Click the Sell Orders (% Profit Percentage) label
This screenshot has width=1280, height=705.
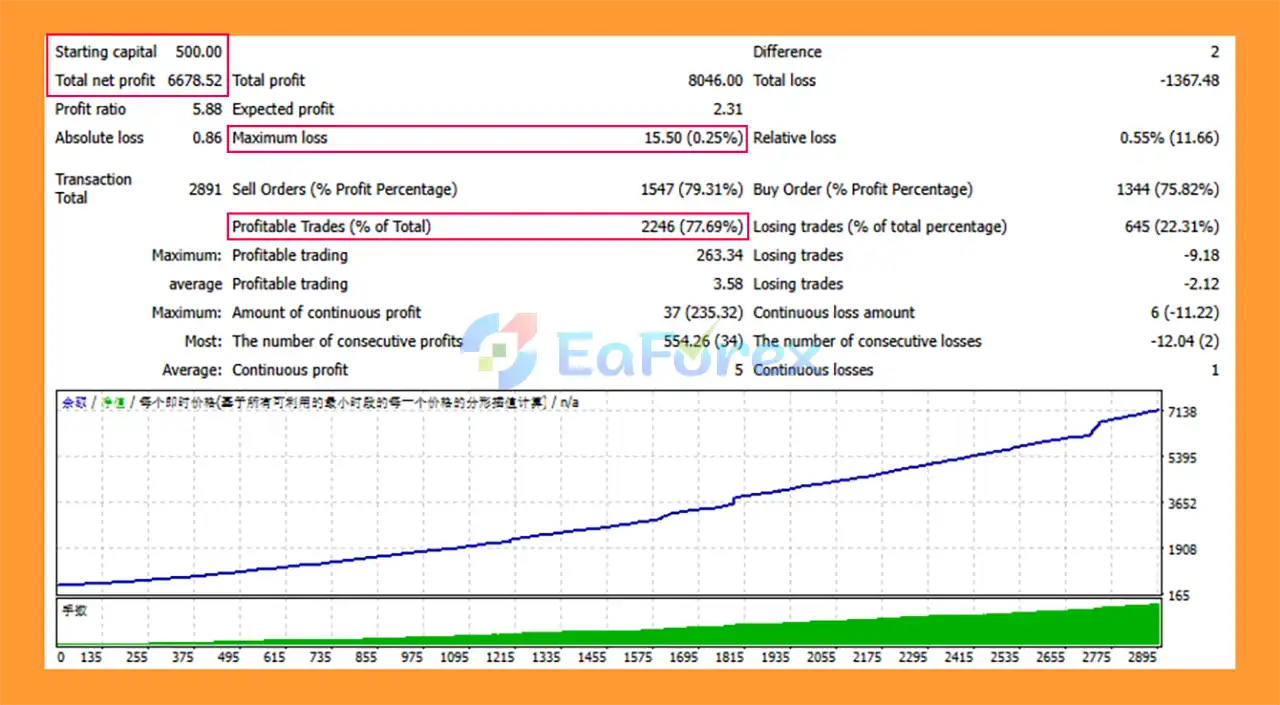[344, 189]
